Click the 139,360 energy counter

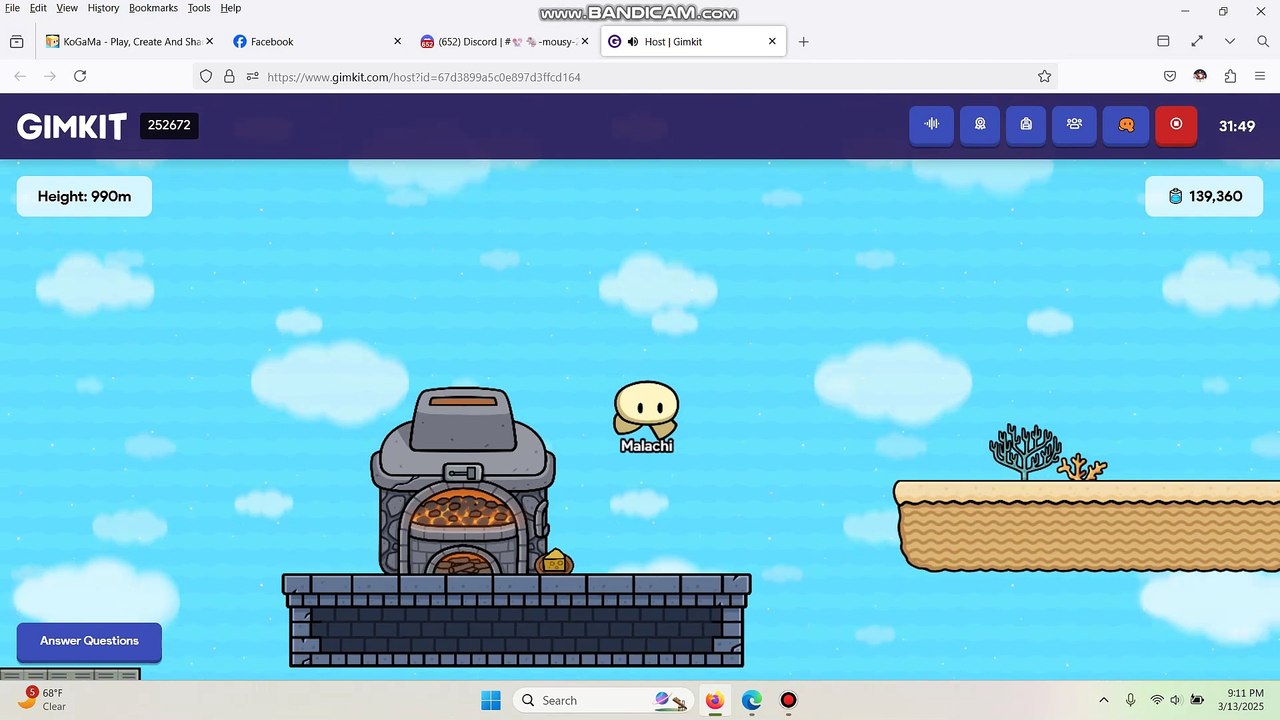click(x=1204, y=196)
